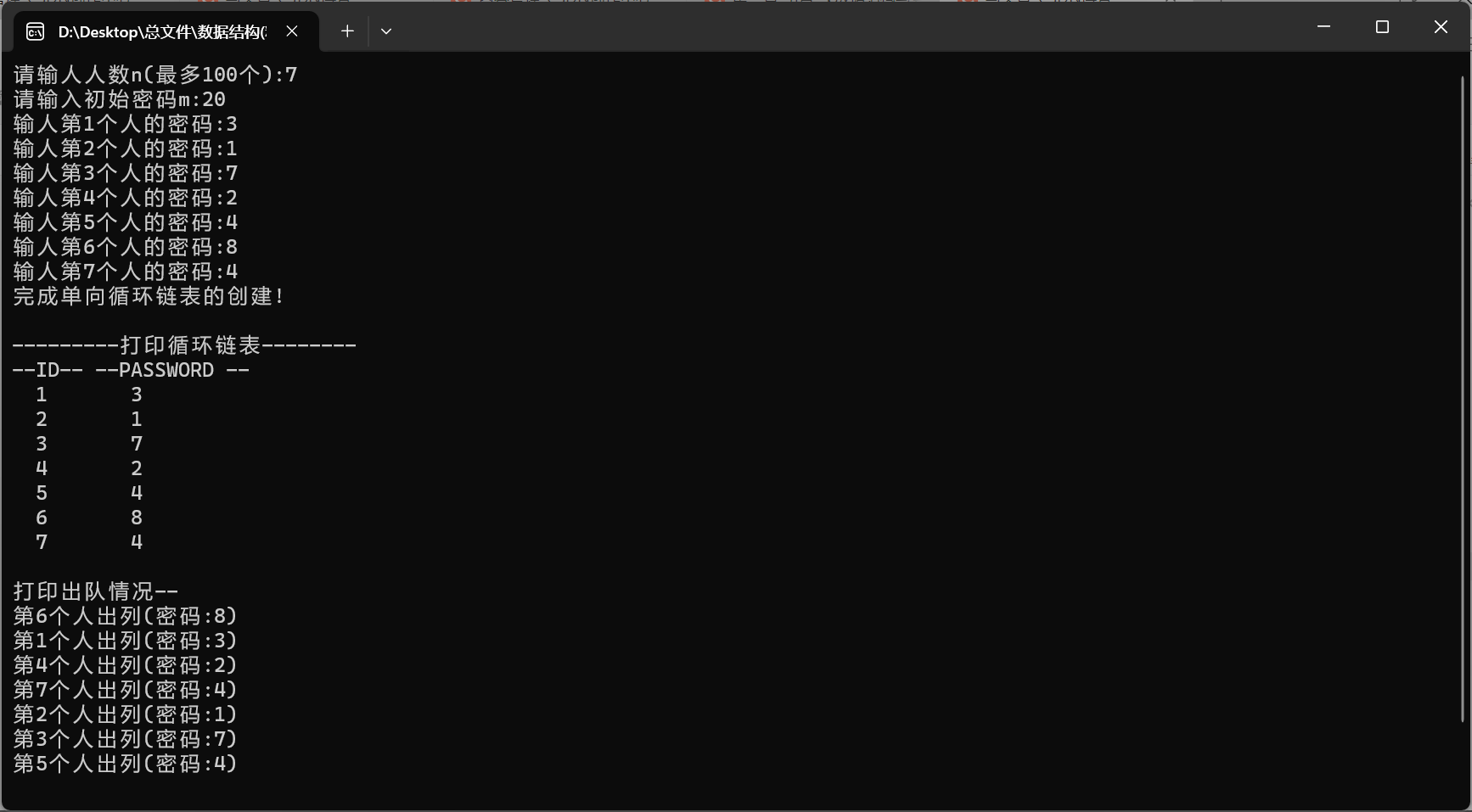Screen dimensions: 1472x812
Task: Click the line '输入第5个人的密码:4'
Action: pos(126,222)
